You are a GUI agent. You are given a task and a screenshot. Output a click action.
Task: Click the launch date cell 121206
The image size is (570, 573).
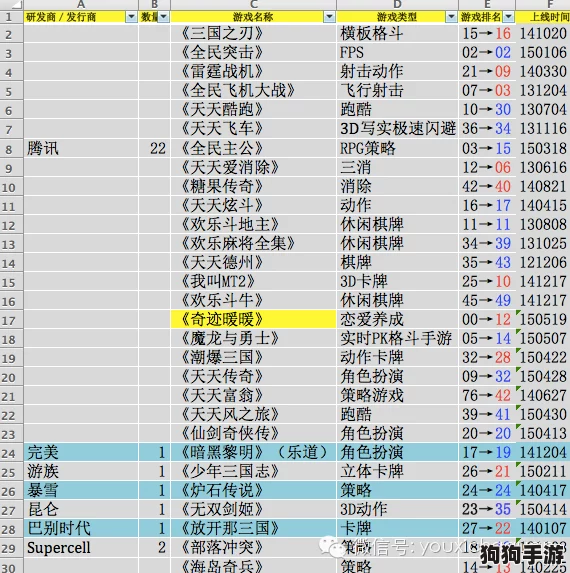pyautogui.click(x=543, y=263)
